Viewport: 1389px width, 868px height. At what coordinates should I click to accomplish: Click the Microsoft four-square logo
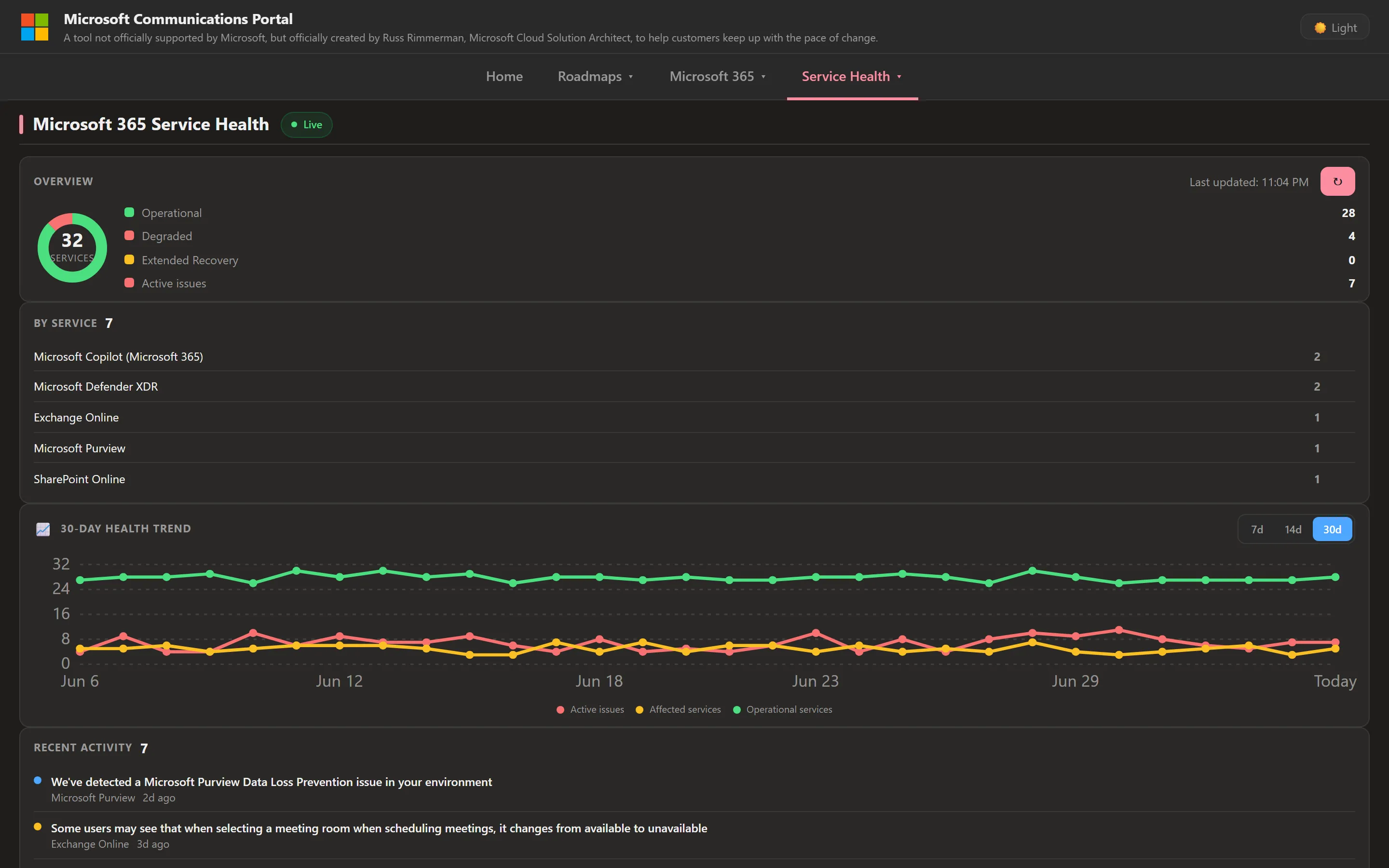34,27
